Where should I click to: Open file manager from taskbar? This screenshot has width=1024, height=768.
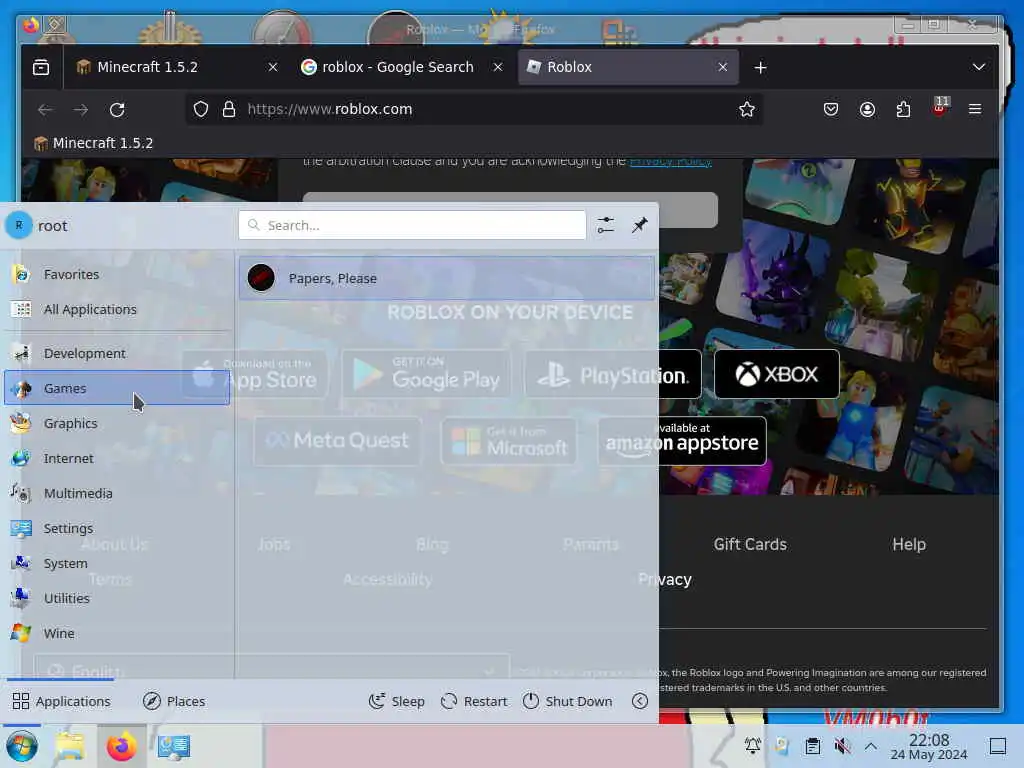coord(70,746)
